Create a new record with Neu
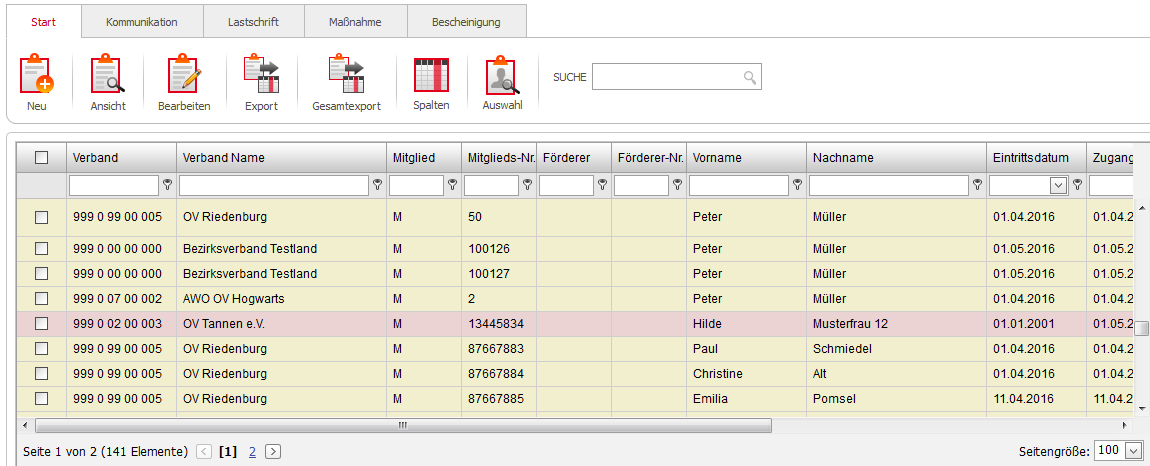1150x466 pixels. (x=37, y=74)
